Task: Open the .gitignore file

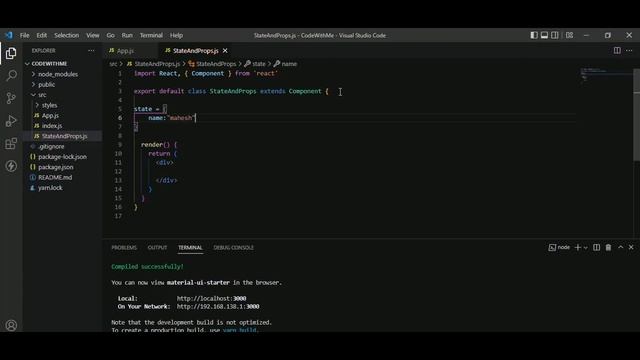Action: point(51,147)
